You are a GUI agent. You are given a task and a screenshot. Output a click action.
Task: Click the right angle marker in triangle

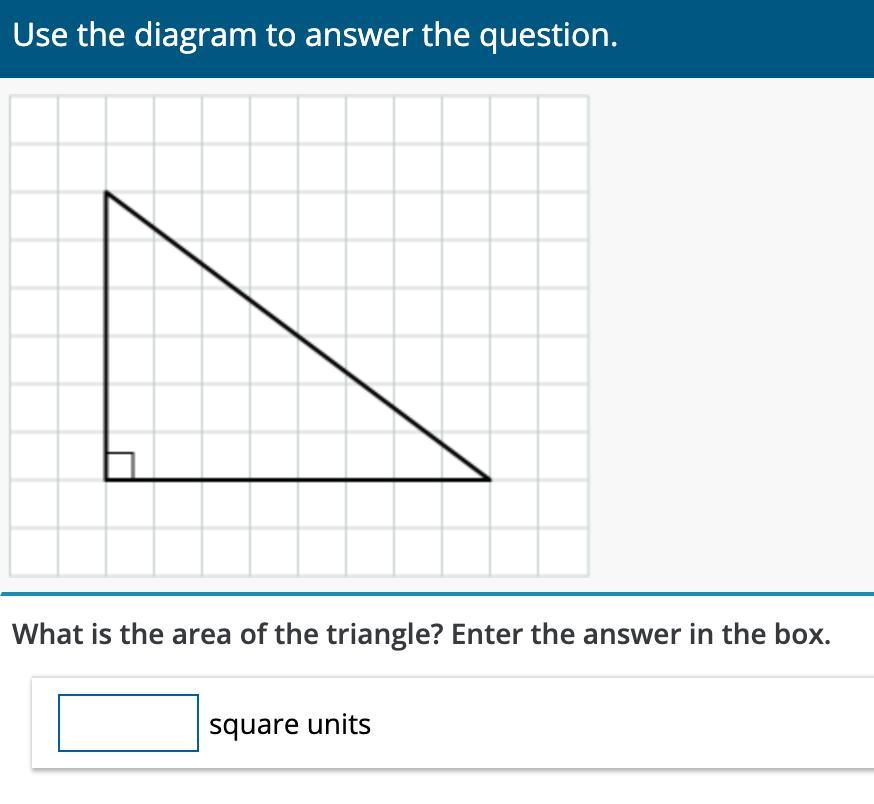click(x=119, y=466)
